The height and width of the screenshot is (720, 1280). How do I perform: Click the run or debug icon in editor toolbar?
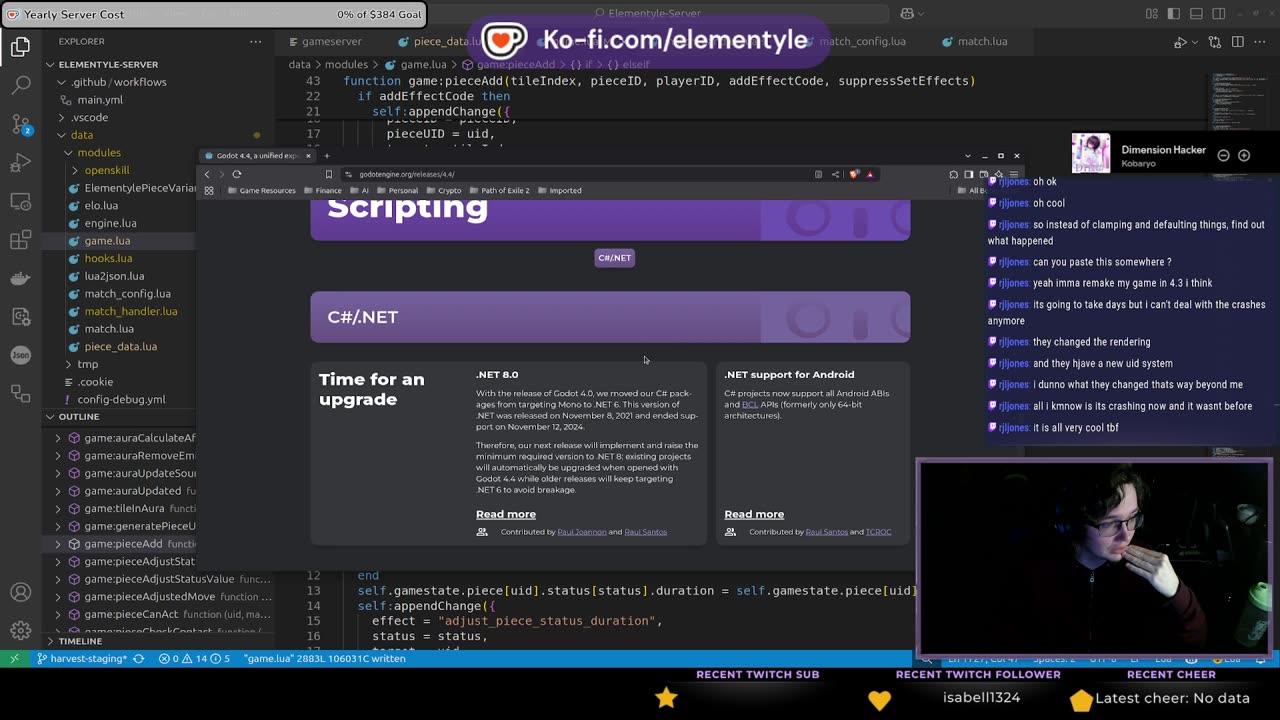(x=1181, y=42)
